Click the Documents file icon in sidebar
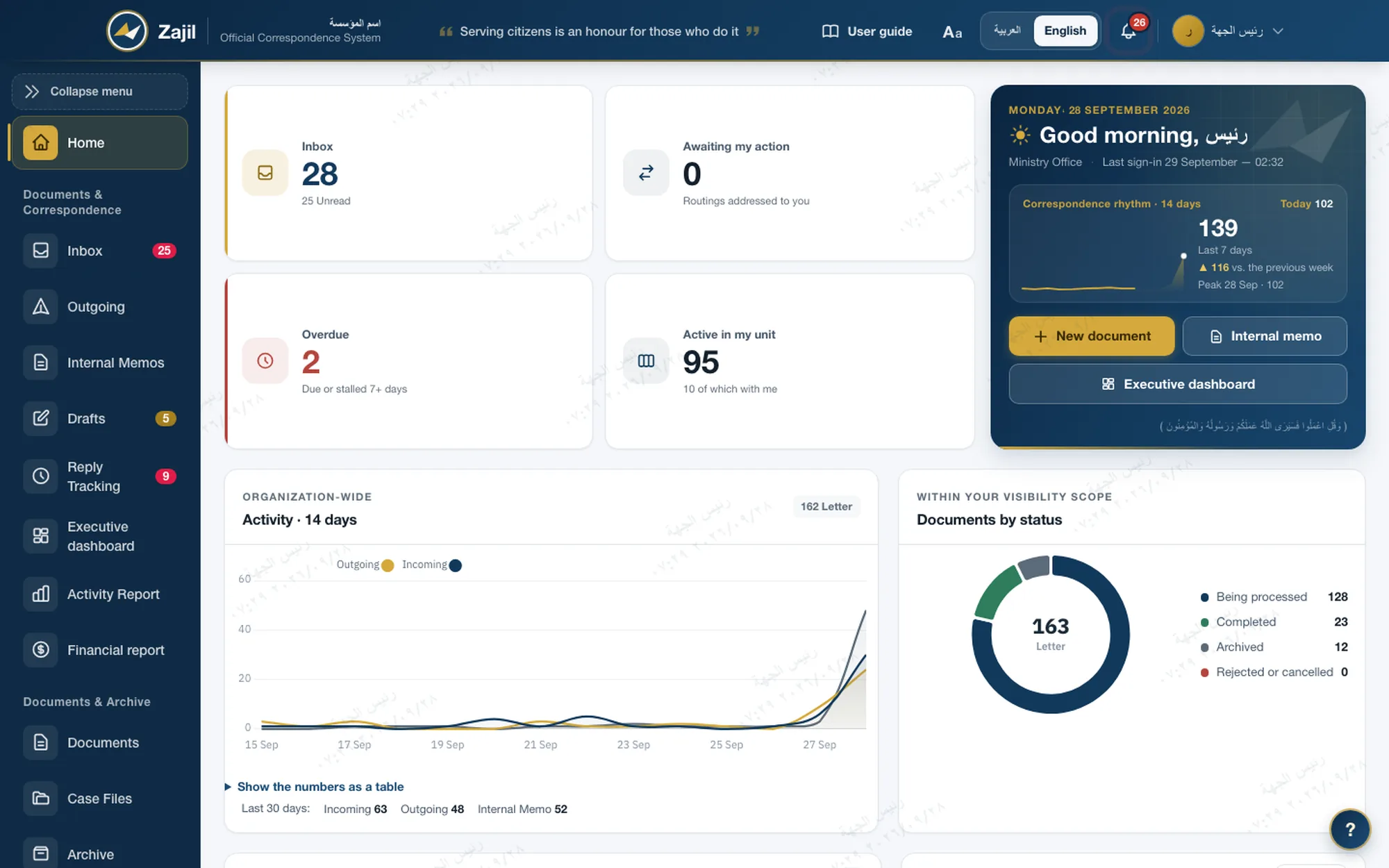This screenshot has width=1389, height=868. pos(41,742)
